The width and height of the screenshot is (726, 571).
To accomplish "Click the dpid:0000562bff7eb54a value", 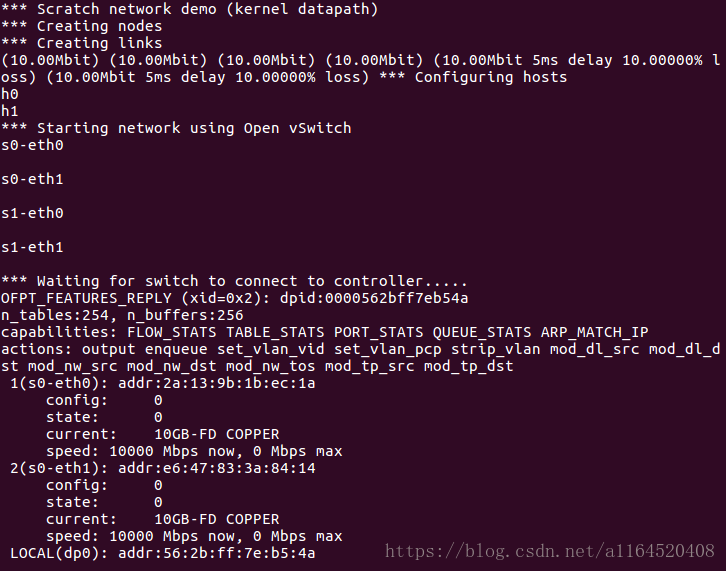I will [374, 298].
